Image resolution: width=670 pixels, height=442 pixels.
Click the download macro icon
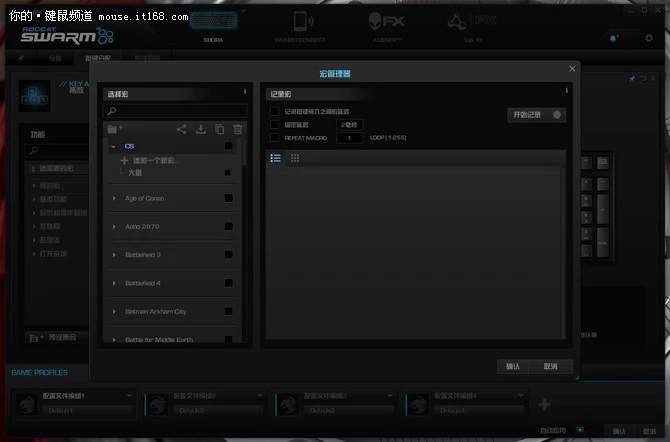[200, 129]
